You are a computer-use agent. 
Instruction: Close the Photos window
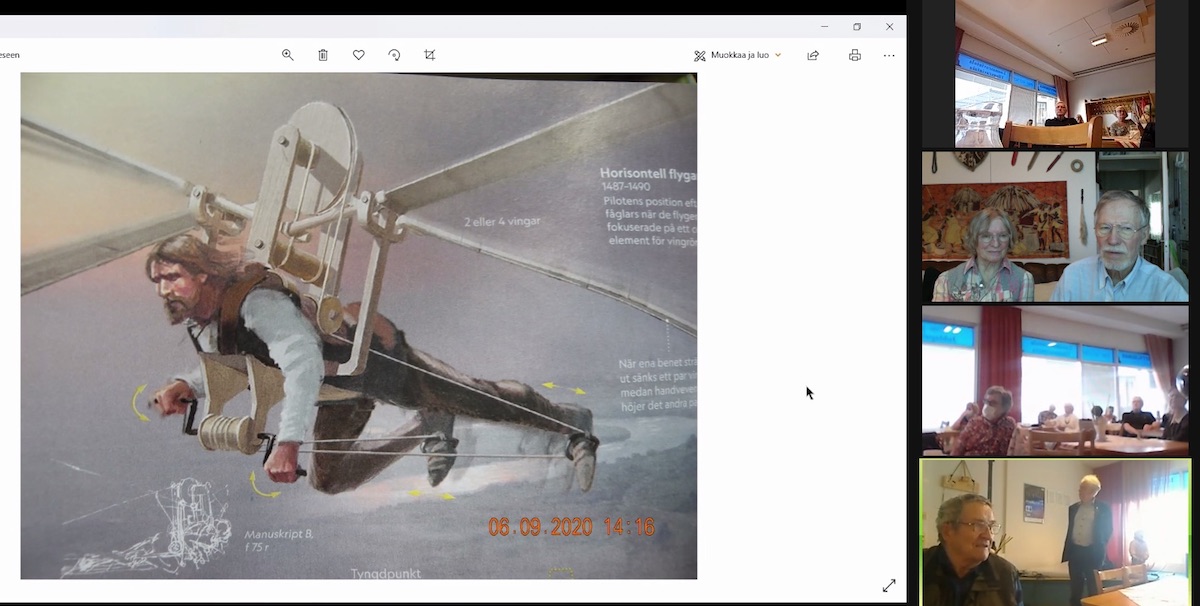click(889, 27)
